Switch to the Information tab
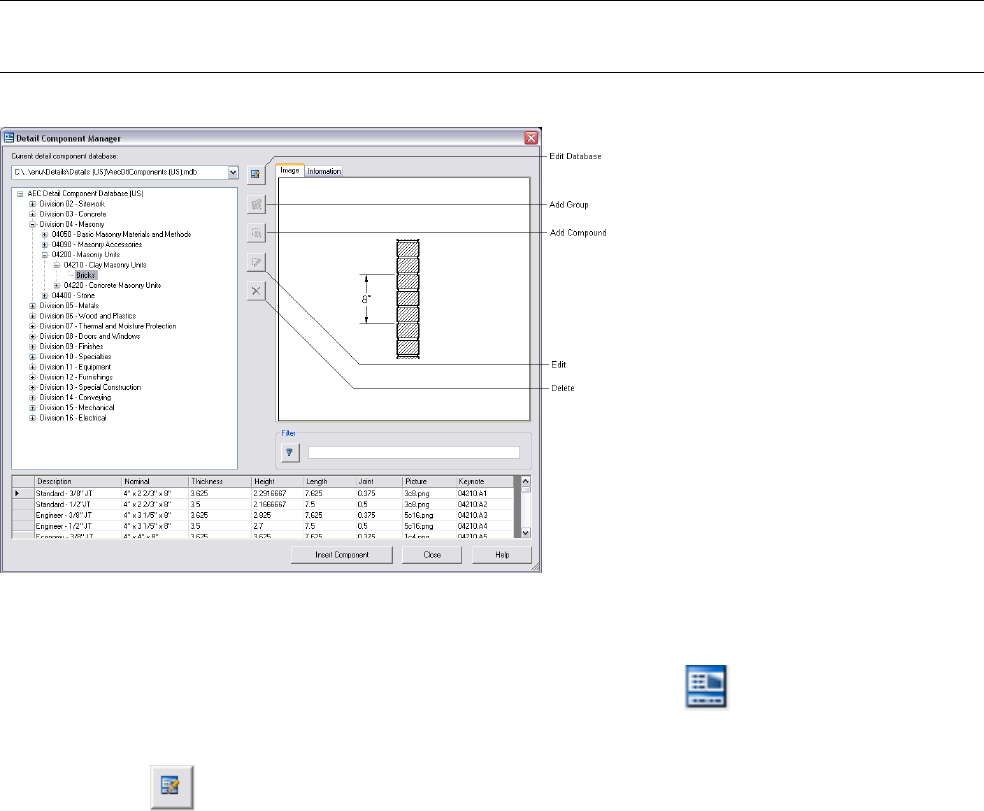984x811 pixels. [324, 171]
